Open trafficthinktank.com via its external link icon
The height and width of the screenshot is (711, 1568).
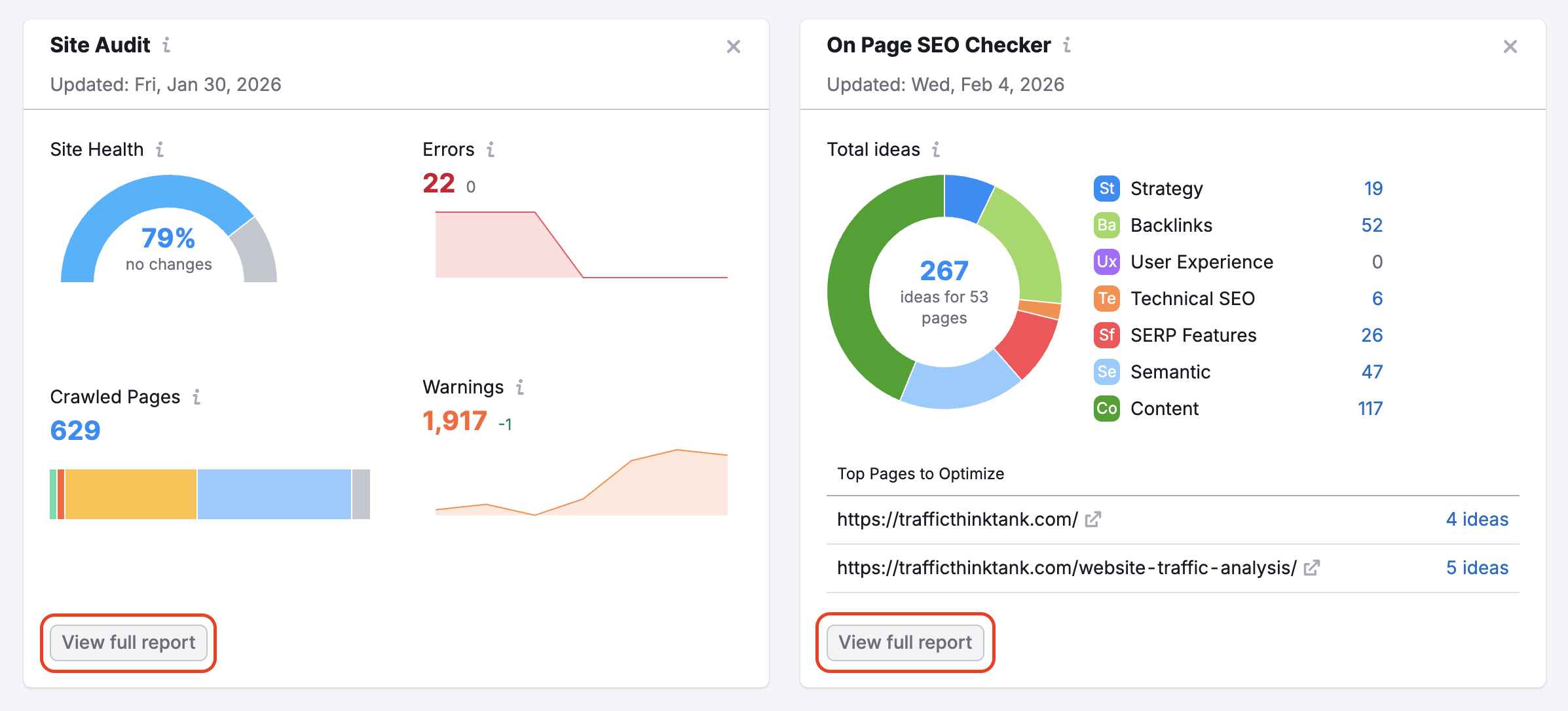click(1092, 519)
